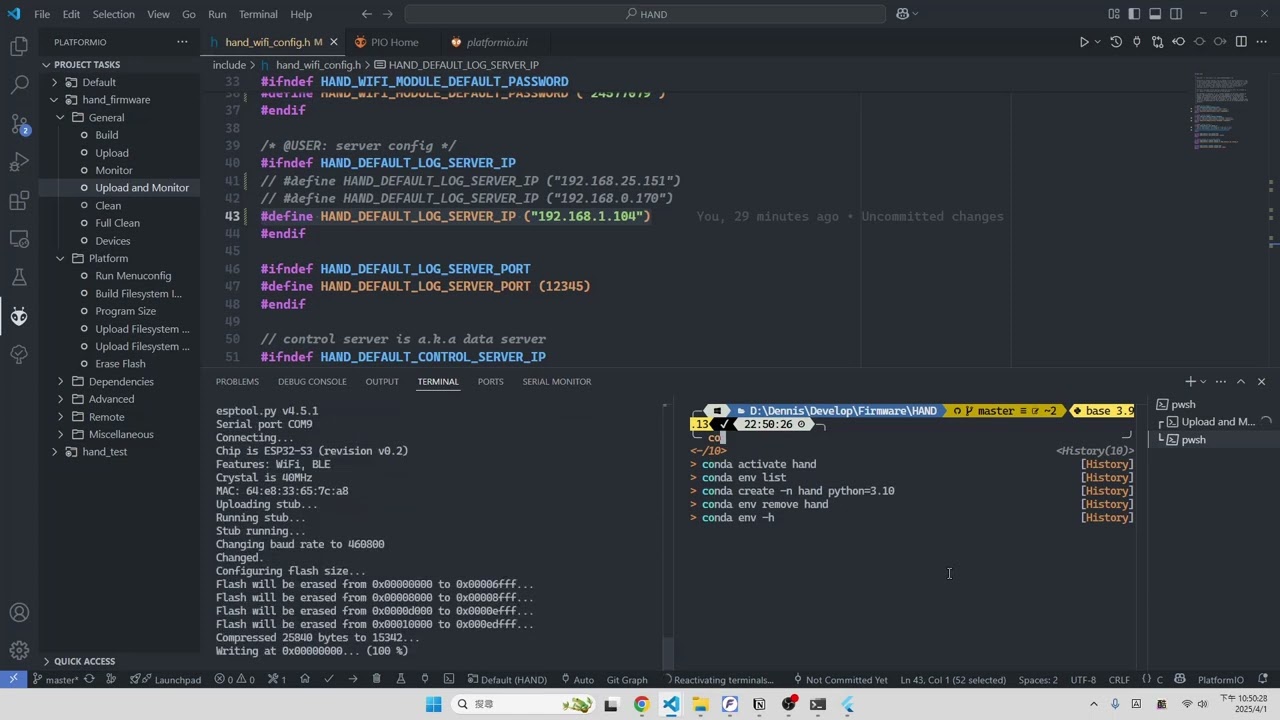
Task: Toggle the bottom panel layout button
Action: 1155,14
